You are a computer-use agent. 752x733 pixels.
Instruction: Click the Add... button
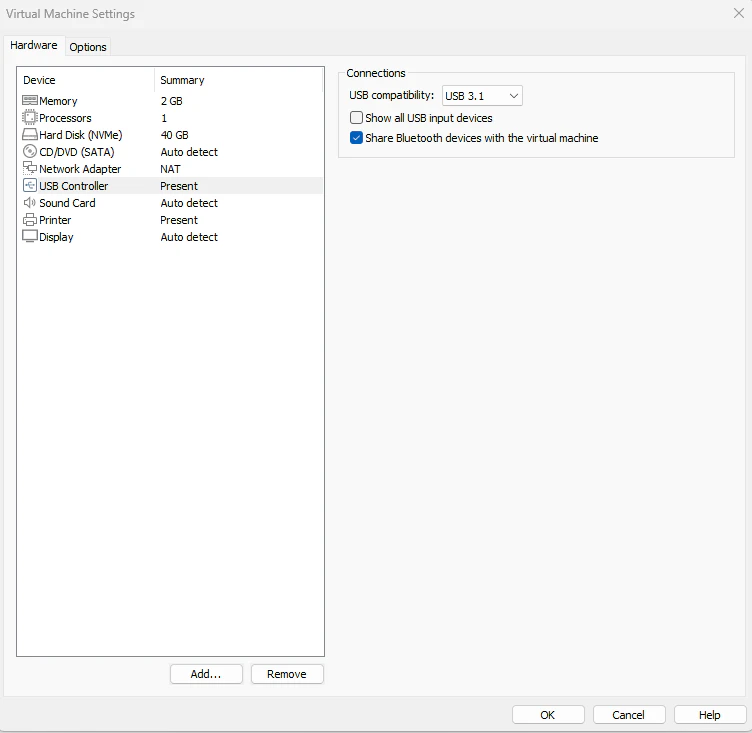pos(206,674)
